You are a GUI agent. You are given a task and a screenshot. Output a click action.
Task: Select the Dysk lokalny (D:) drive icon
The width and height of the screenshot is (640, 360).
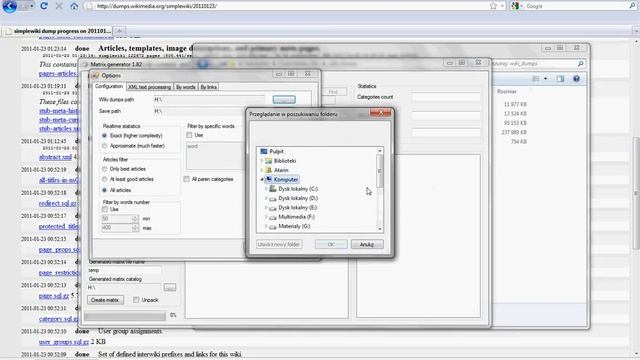(273, 198)
